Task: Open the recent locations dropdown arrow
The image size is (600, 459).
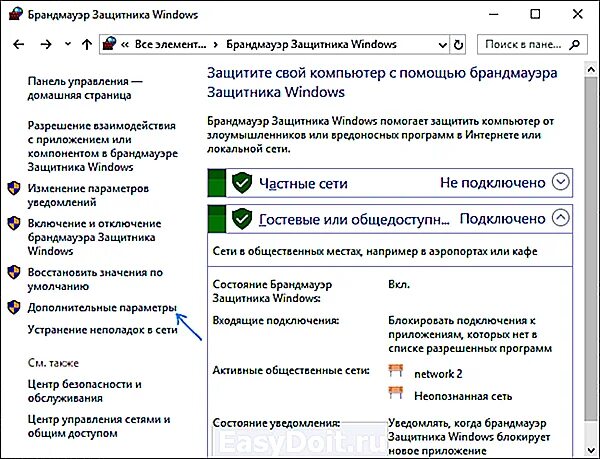Action: click(68, 44)
